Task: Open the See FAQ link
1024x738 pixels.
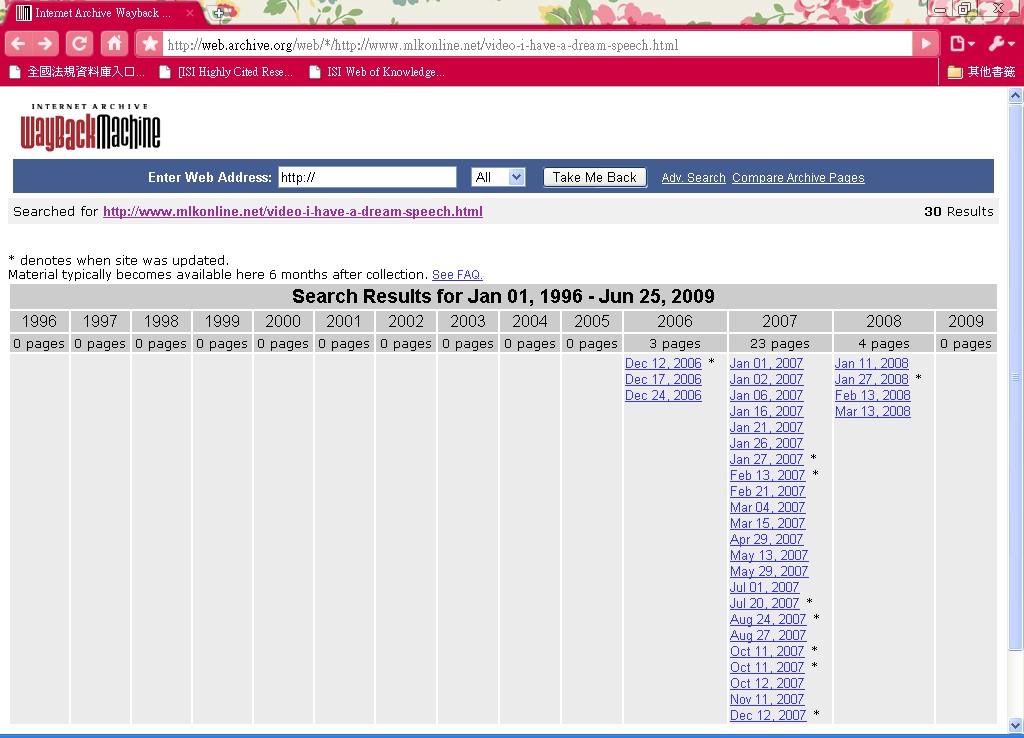Action: pos(457,275)
